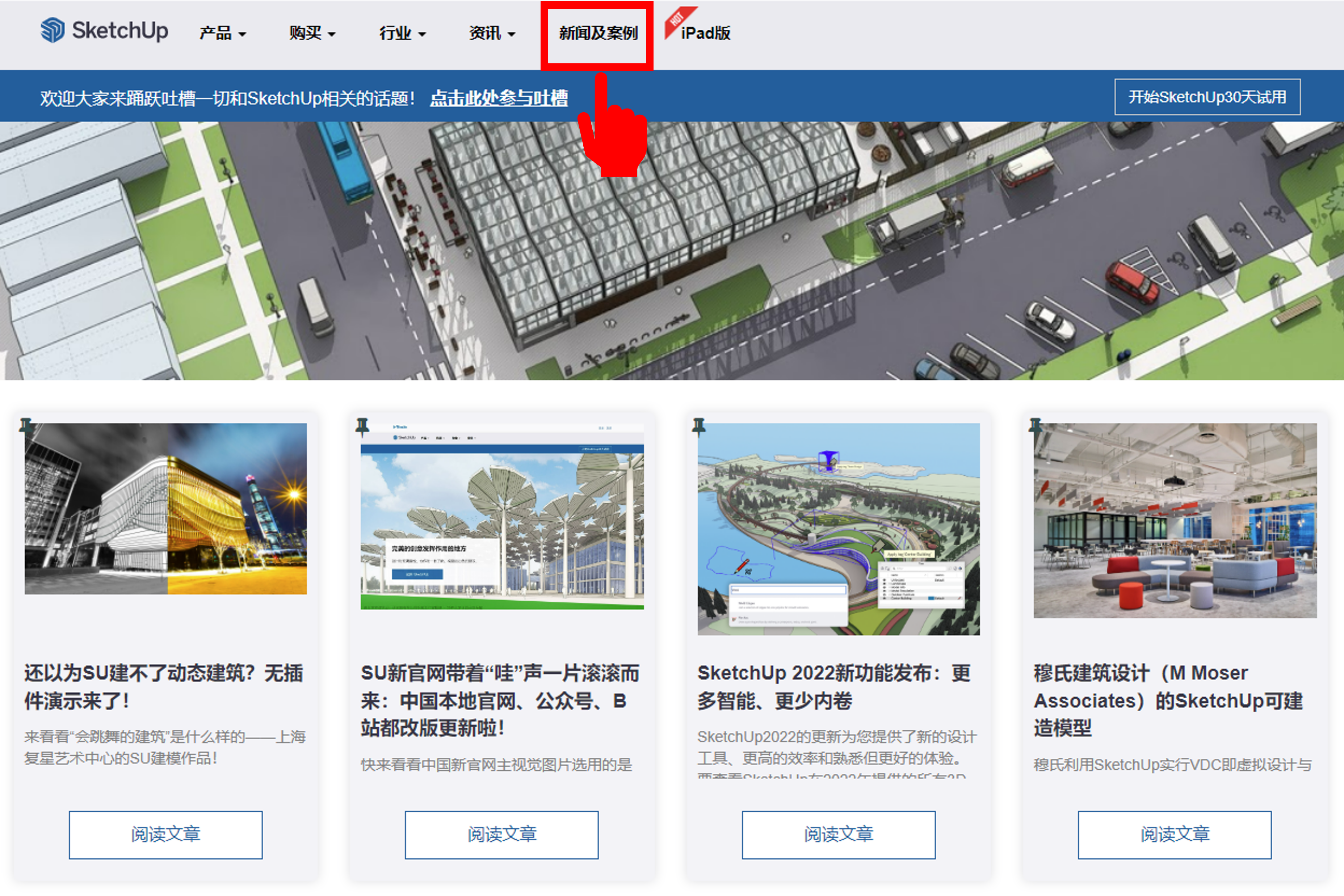Expand the 购买 dropdown menu

pyautogui.click(x=312, y=33)
